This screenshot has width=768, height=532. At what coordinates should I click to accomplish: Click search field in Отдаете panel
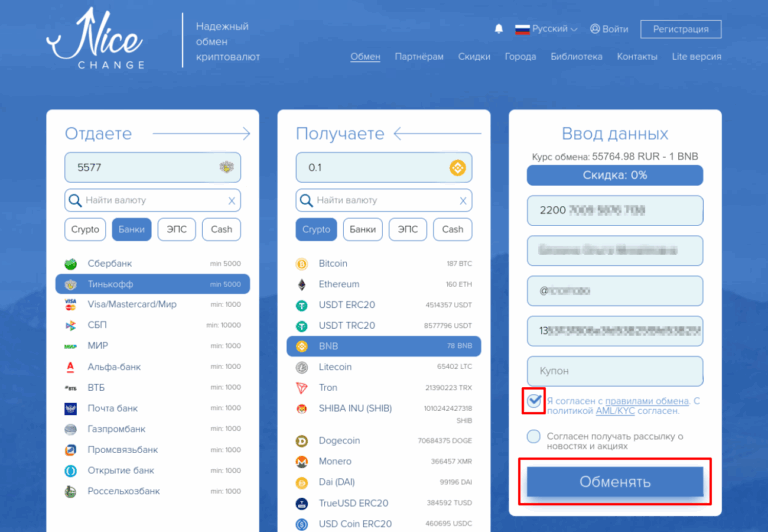point(152,200)
